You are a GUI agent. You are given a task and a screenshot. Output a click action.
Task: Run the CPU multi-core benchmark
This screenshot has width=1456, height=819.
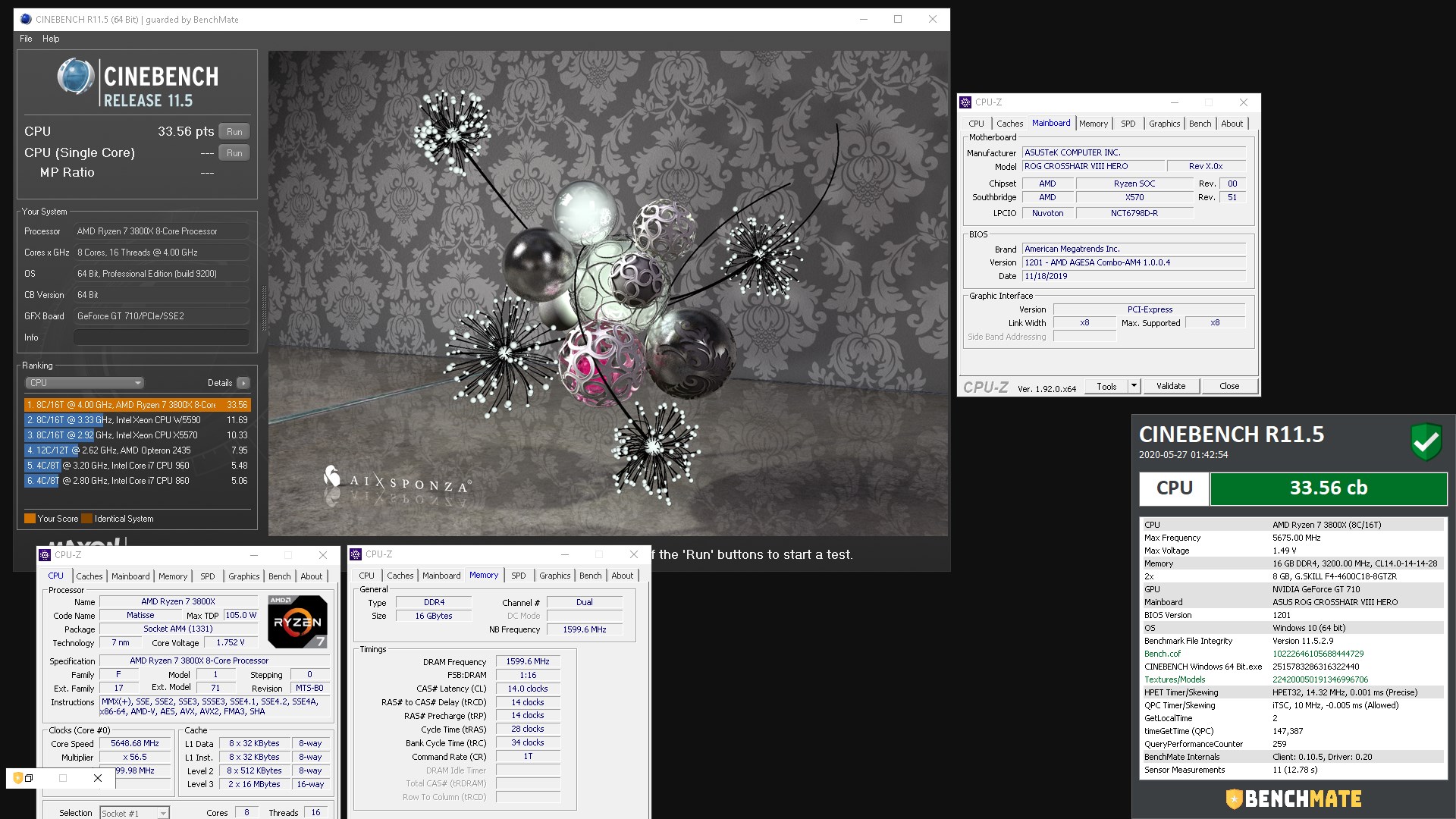point(234,132)
